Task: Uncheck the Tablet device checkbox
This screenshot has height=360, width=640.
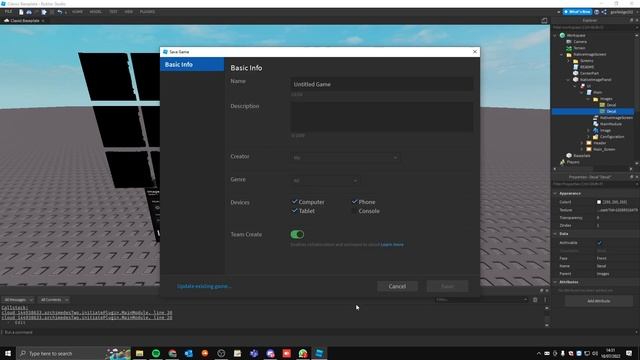Action: (x=294, y=211)
